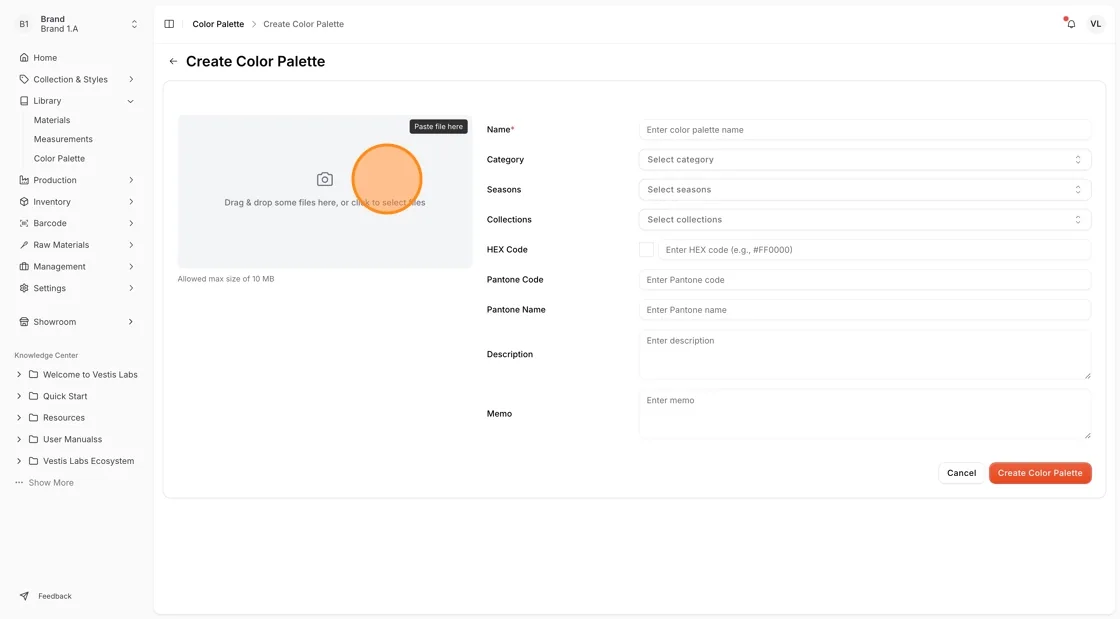This screenshot has width=1120, height=619.
Task: Expand the Resources tree arrow
Action: click(x=19, y=418)
